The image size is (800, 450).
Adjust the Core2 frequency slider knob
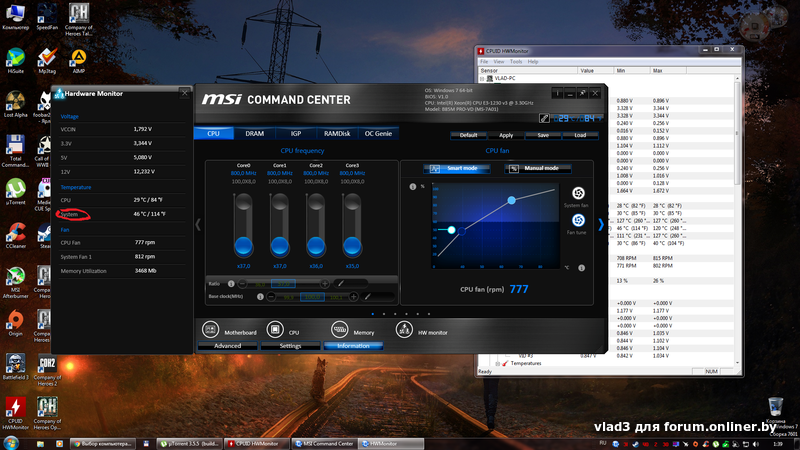point(316,246)
